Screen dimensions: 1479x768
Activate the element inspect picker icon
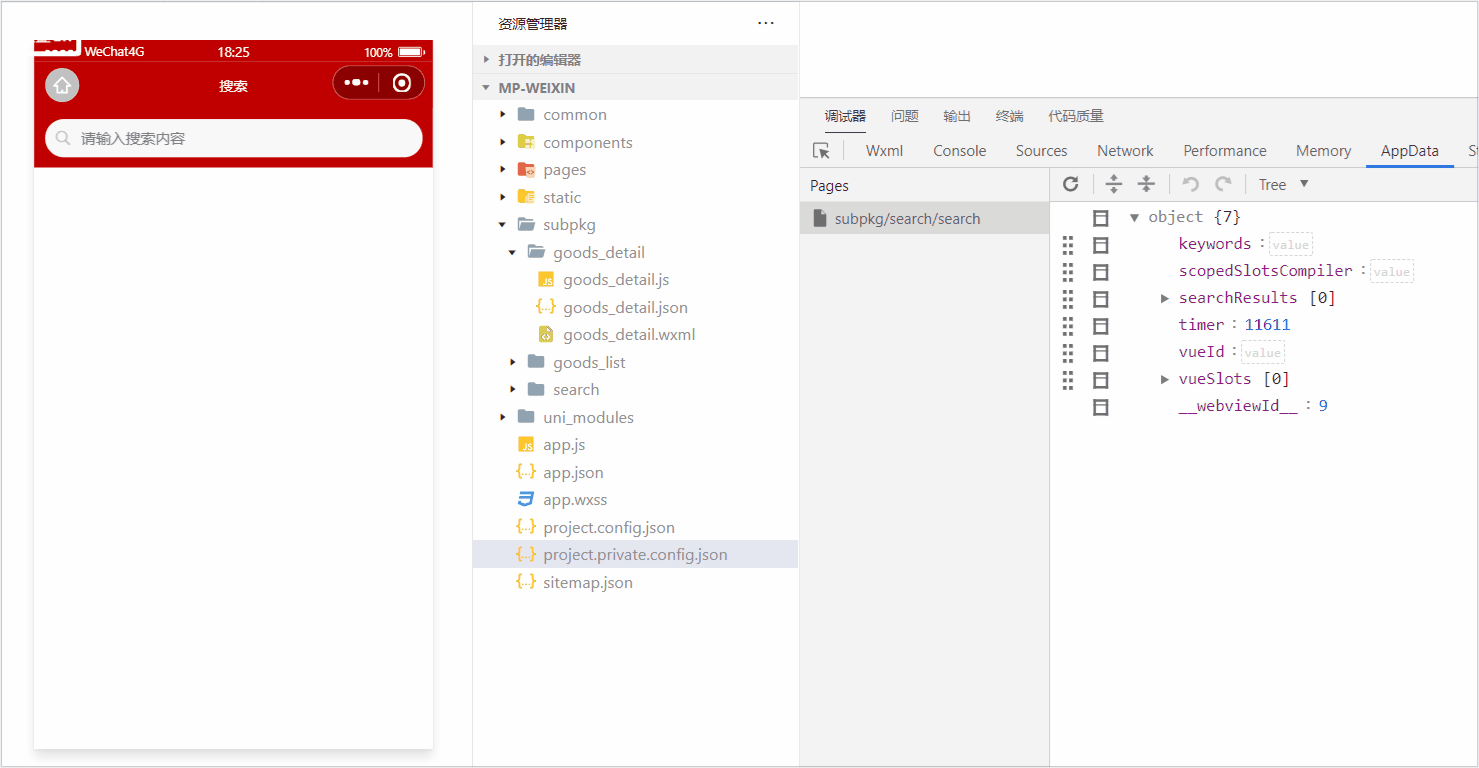click(x=821, y=151)
